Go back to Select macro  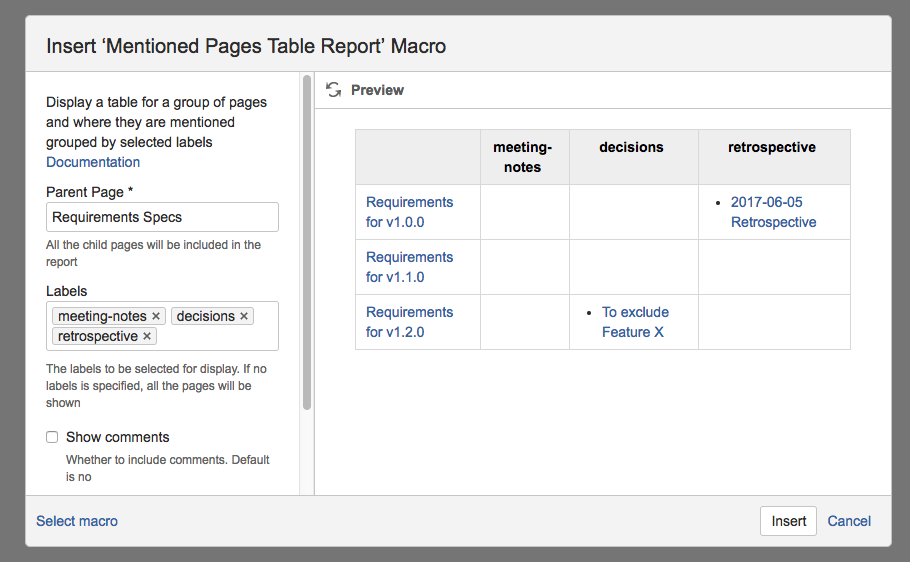click(77, 521)
